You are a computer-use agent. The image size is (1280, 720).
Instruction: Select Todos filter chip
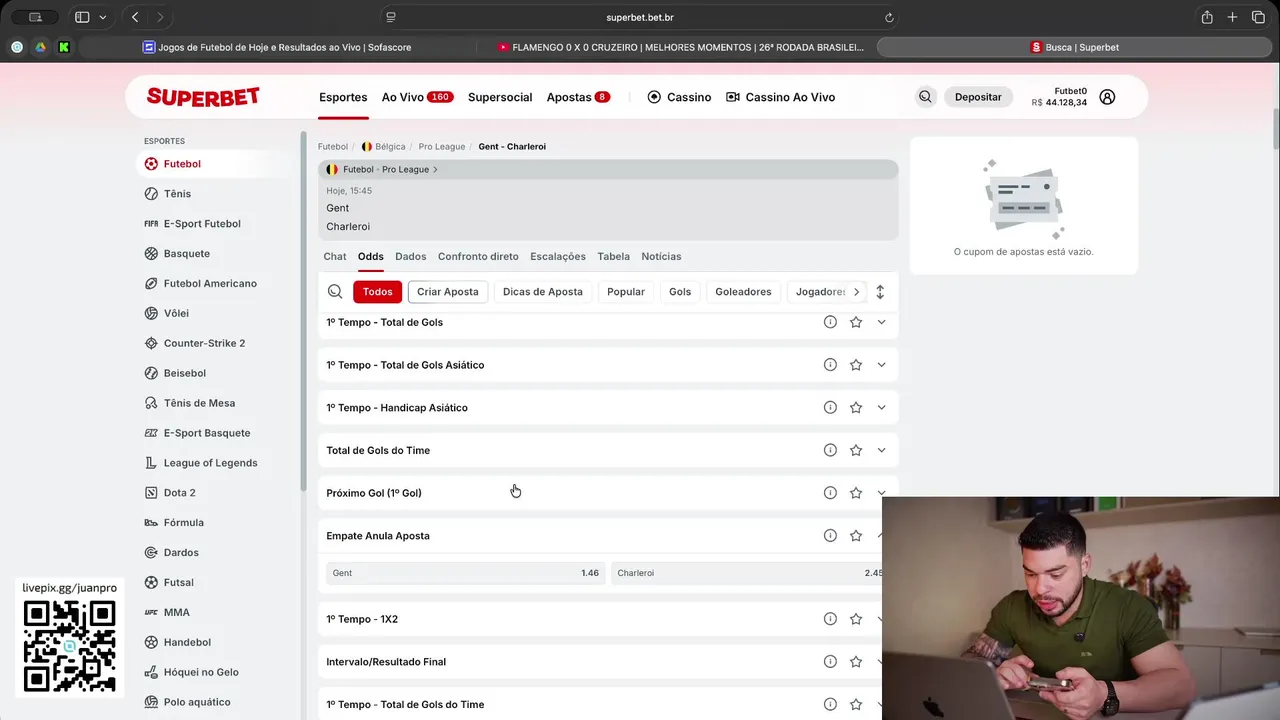coord(377,292)
